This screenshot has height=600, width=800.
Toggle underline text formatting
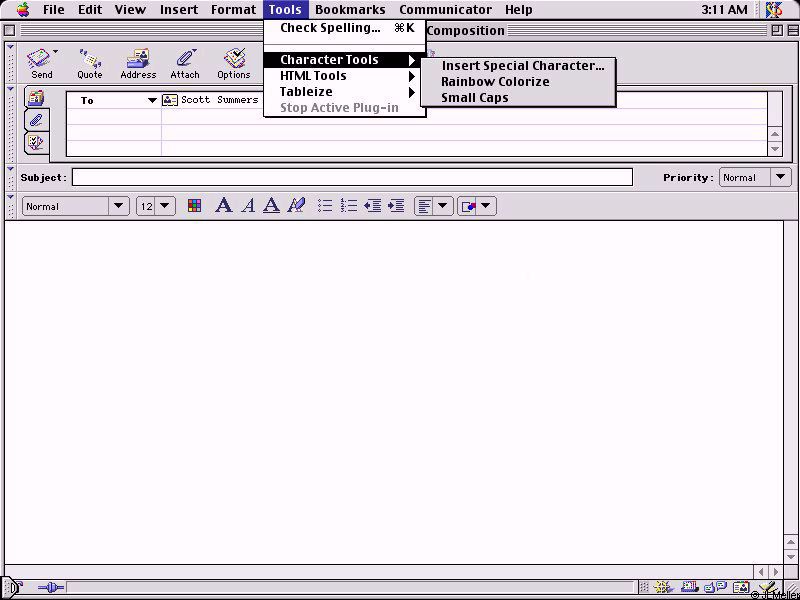point(271,206)
